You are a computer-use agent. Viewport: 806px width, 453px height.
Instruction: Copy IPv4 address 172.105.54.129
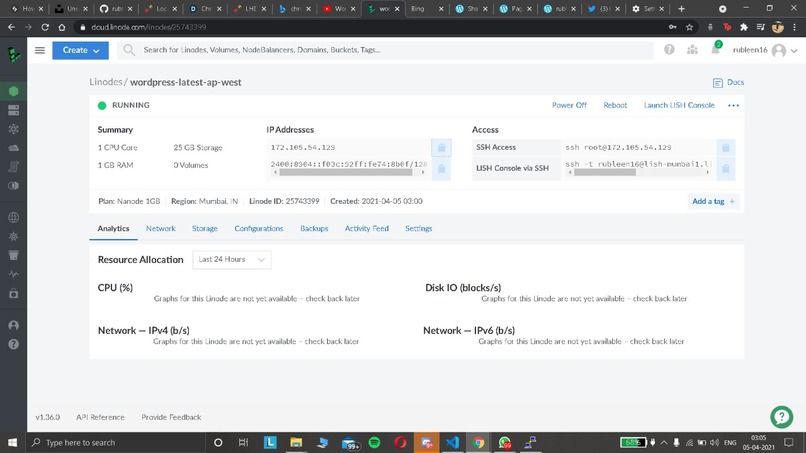pos(441,148)
